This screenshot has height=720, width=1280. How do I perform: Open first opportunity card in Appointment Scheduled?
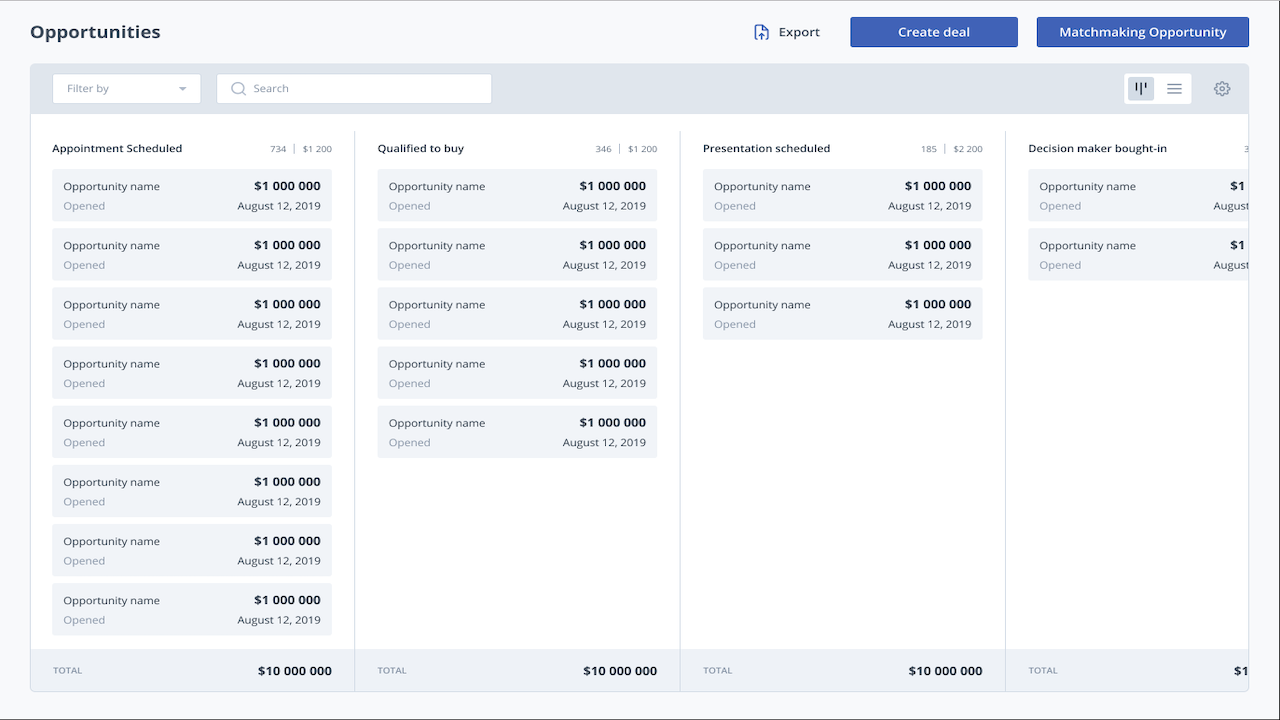(x=192, y=195)
